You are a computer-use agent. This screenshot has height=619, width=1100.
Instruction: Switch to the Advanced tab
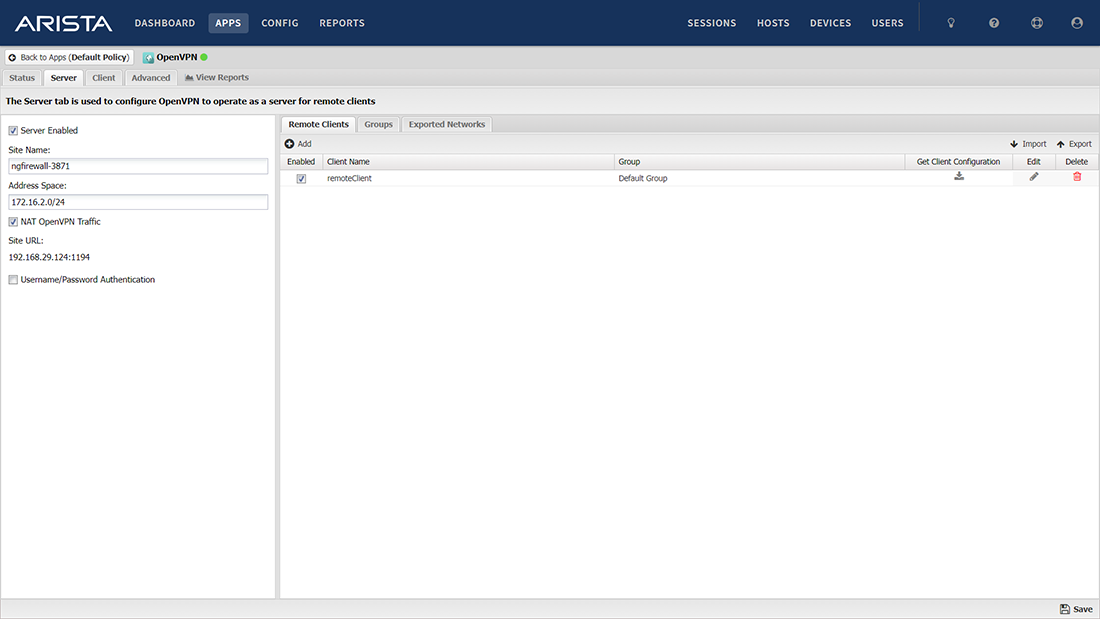click(151, 78)
